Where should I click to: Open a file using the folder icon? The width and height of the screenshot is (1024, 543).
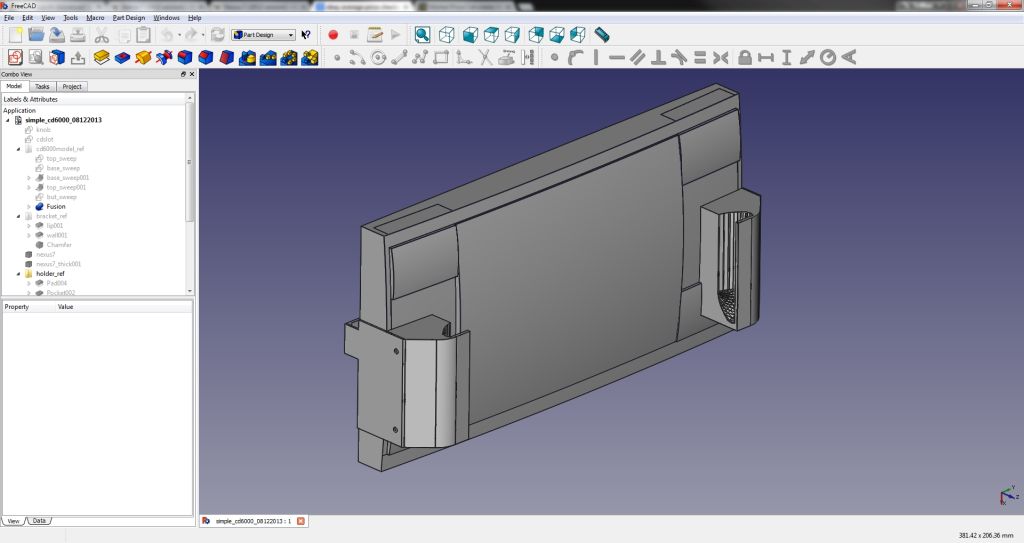pyautogui.click(x=36, y=35)
